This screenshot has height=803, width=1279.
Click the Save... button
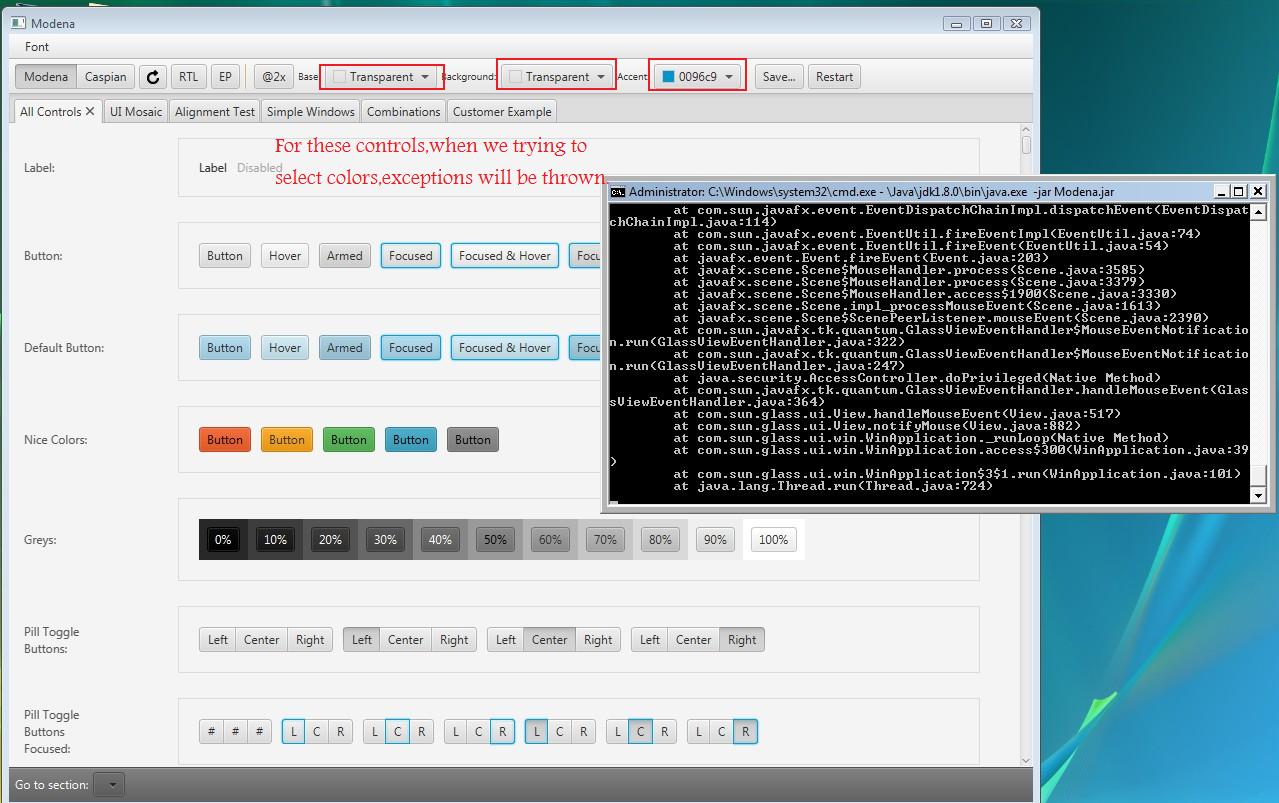pyautogui.click(x=778, y=77)
